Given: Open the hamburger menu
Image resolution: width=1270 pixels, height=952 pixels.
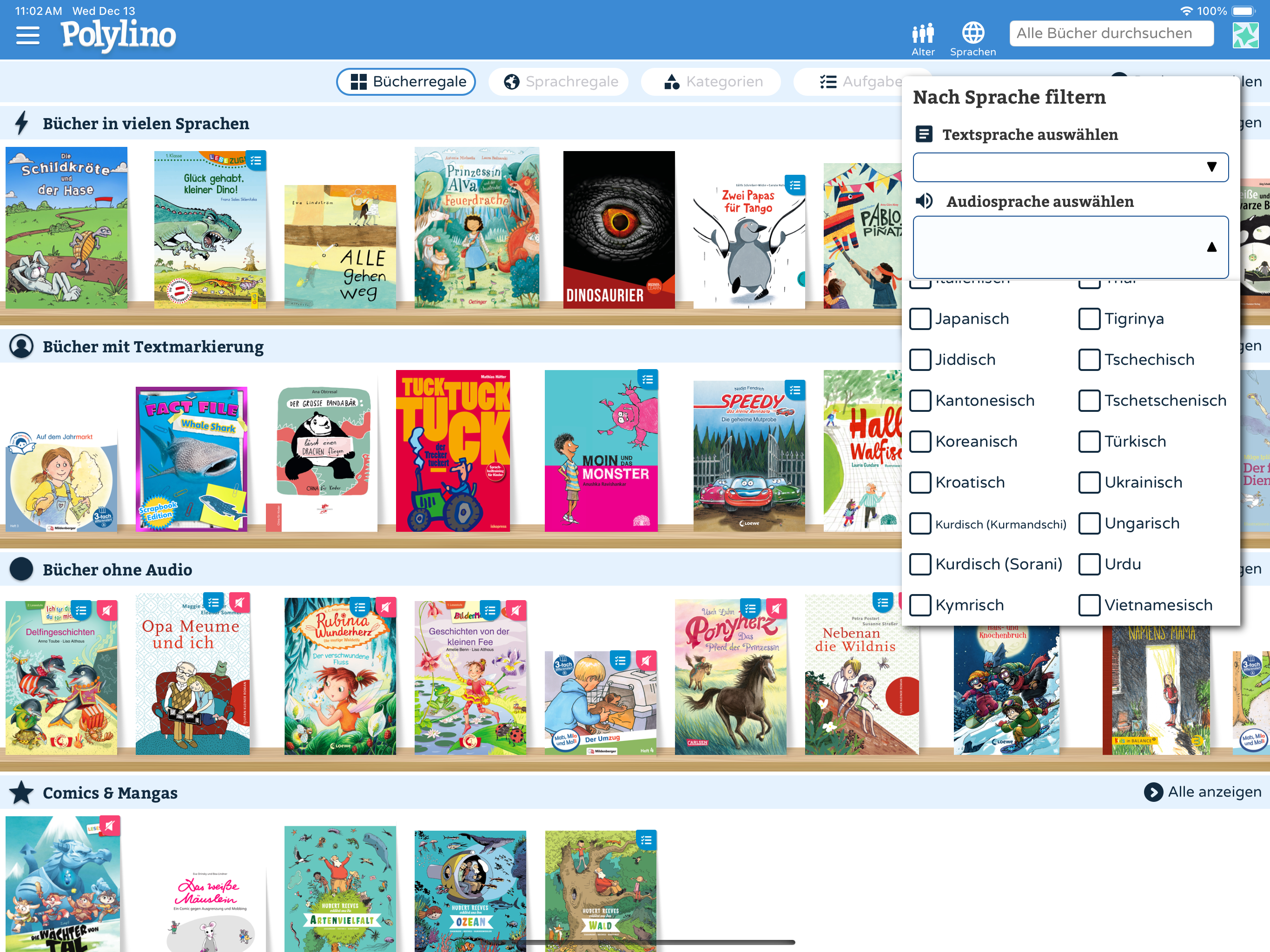Looking at the screenshot, I should (x=27, y=35).
